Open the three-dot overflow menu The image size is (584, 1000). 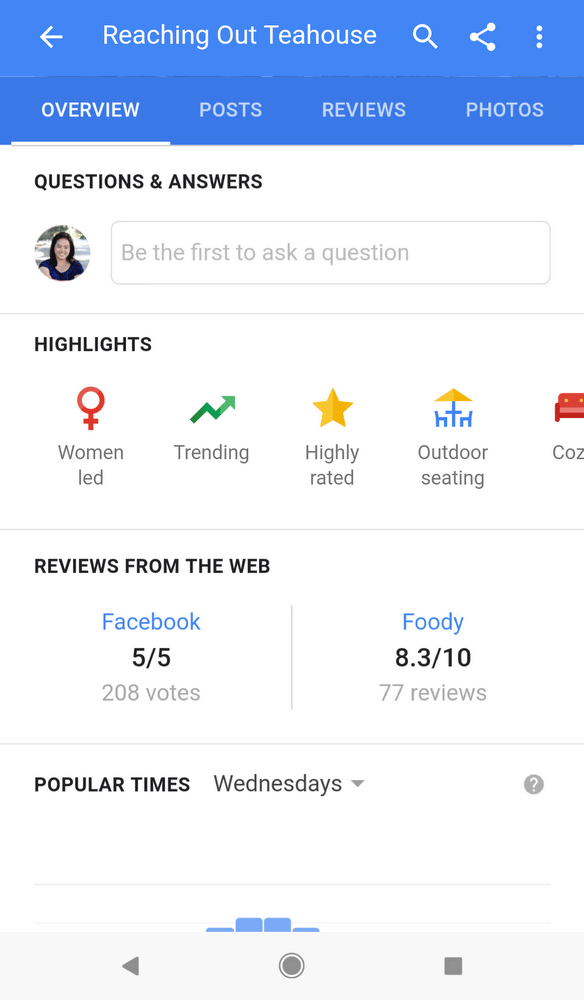pos(539,36)
